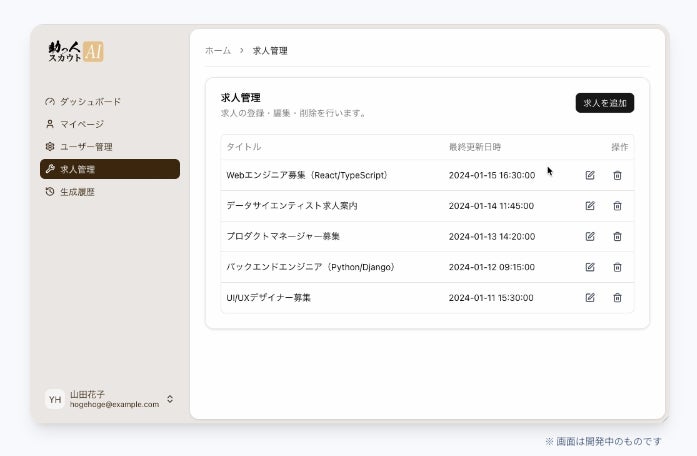Image resolution: width=697 pixels, height=456 pixels.
Task: Click the タイトル column header
Action: click(244, 147)
